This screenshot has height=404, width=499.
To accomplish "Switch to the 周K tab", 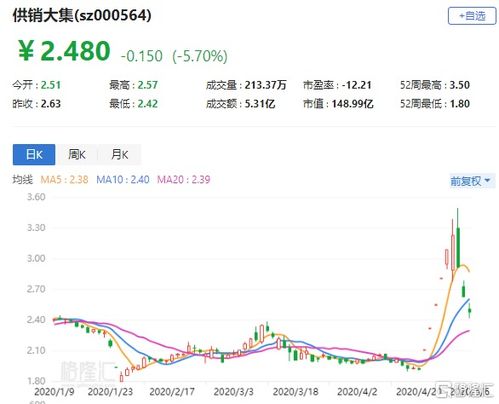I will coord(77,155).
